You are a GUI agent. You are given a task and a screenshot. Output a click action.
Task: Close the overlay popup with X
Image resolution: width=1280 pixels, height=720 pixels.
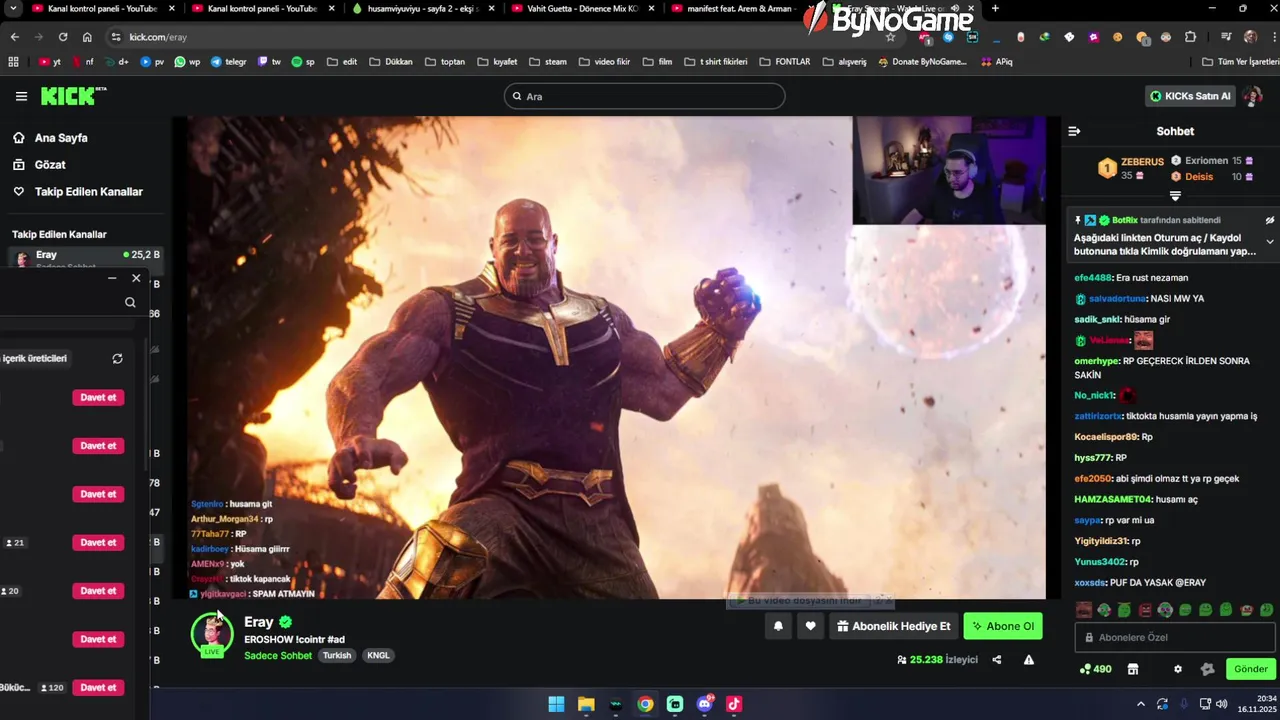(x=136, y=278)
